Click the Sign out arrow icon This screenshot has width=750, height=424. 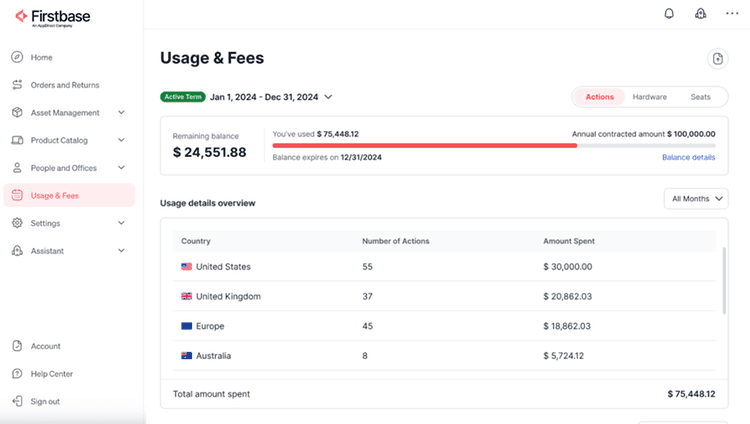pos(17,401)
